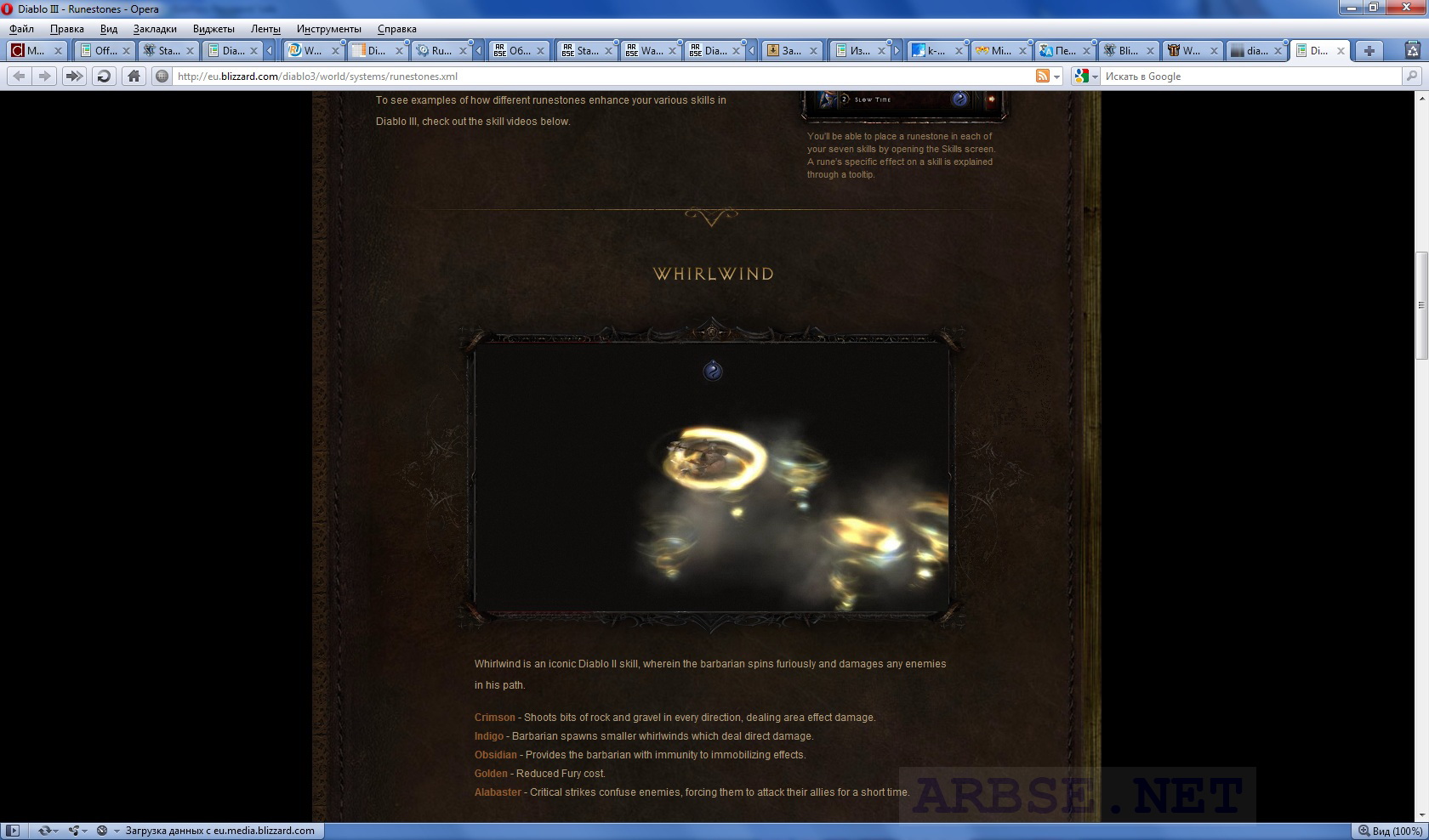The width and height of the screenshot is (1429, 840).
Task: Go back to the previous page
Action: tap(19, 76)
